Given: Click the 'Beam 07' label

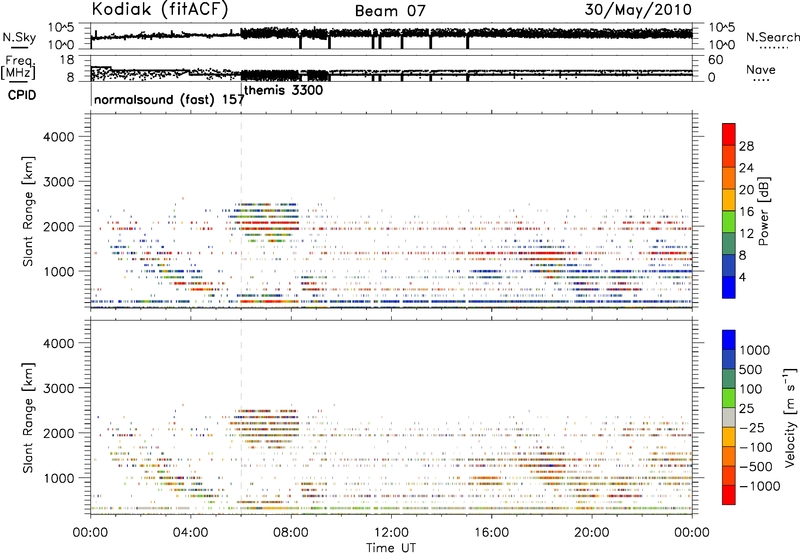Looking at the screenshot, I should [x=390, y=11].
